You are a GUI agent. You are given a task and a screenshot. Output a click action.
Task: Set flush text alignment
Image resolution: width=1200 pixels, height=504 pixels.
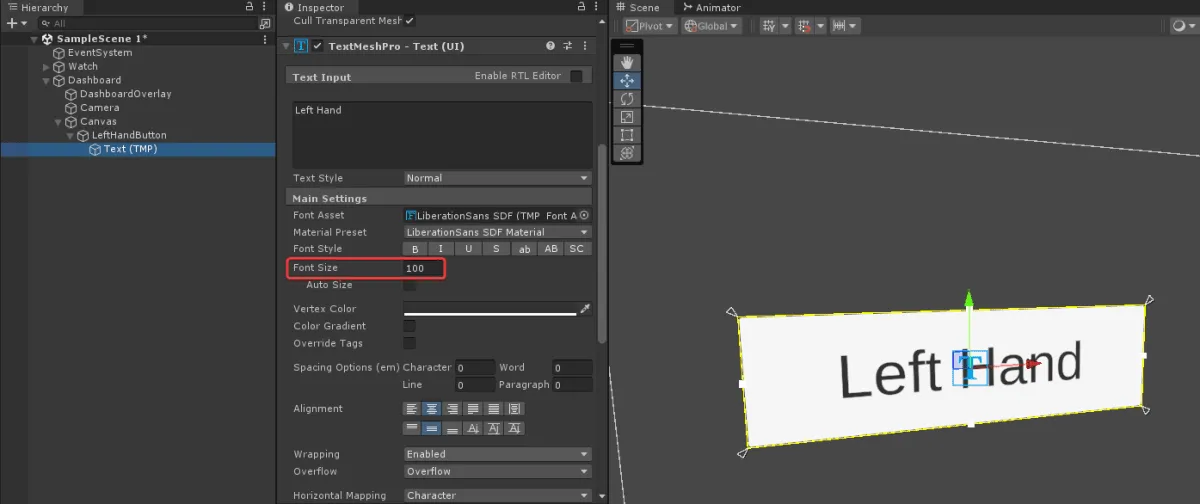494,408
